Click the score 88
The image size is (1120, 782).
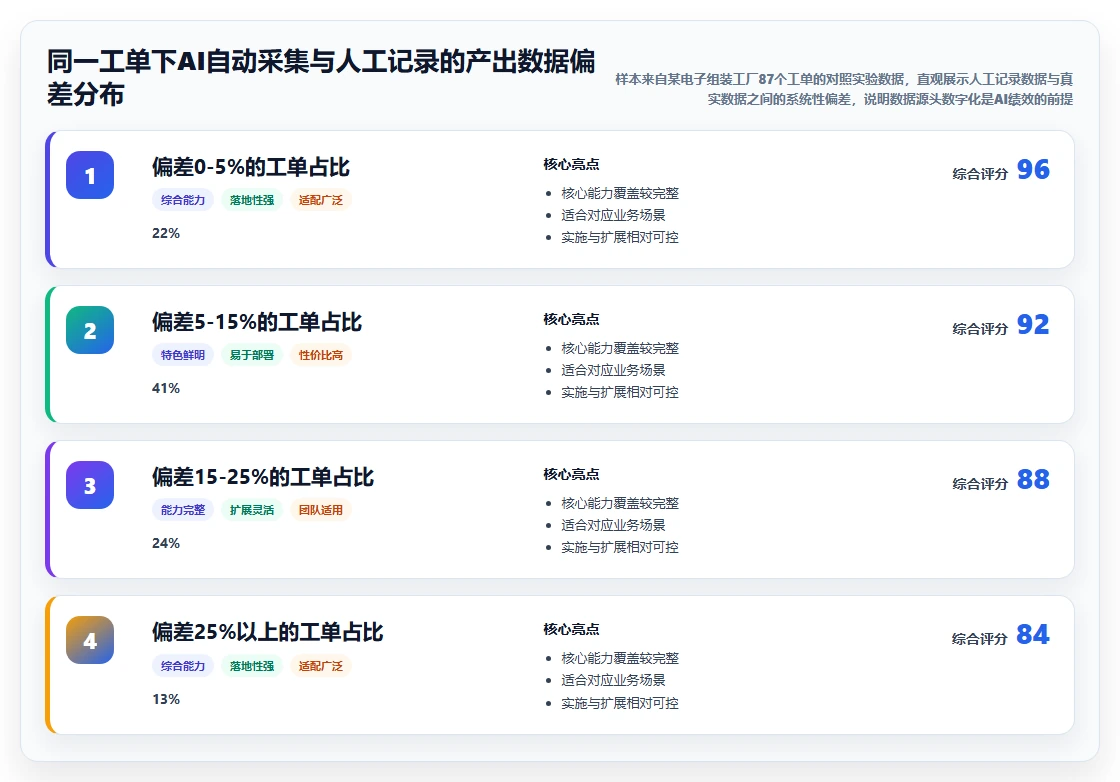click(x=1033, y=479)
